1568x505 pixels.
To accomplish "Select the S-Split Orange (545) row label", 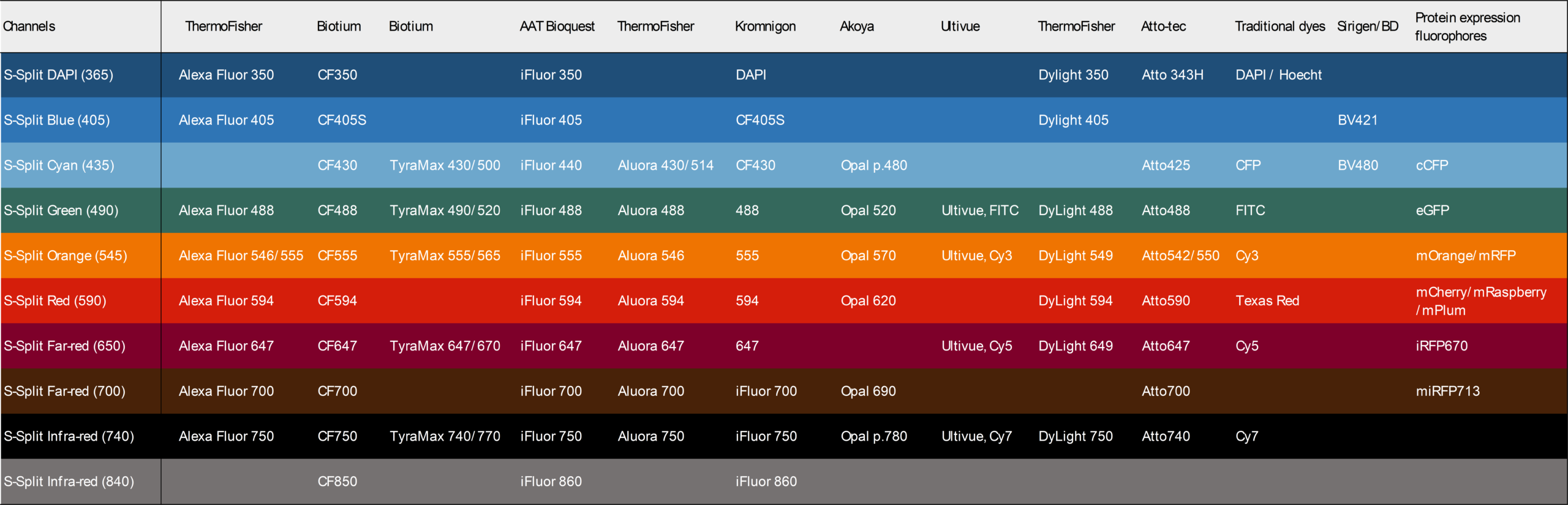I will 66,256.
